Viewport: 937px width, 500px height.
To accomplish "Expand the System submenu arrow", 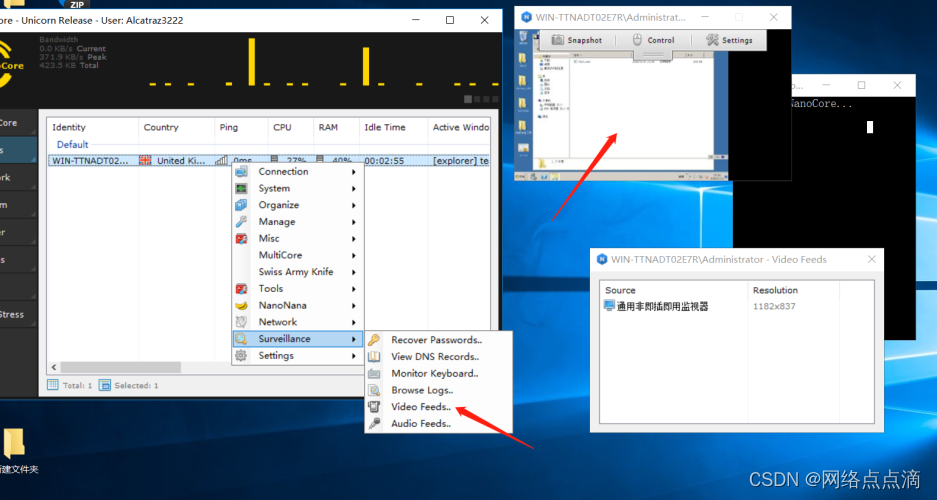I will (x=354, y=189).
